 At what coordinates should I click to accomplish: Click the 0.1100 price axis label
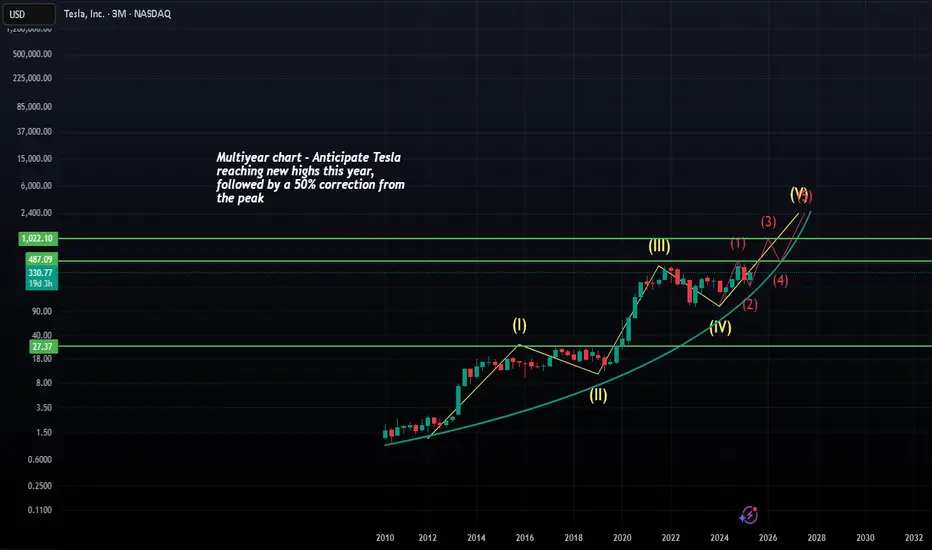pos(40,510)
